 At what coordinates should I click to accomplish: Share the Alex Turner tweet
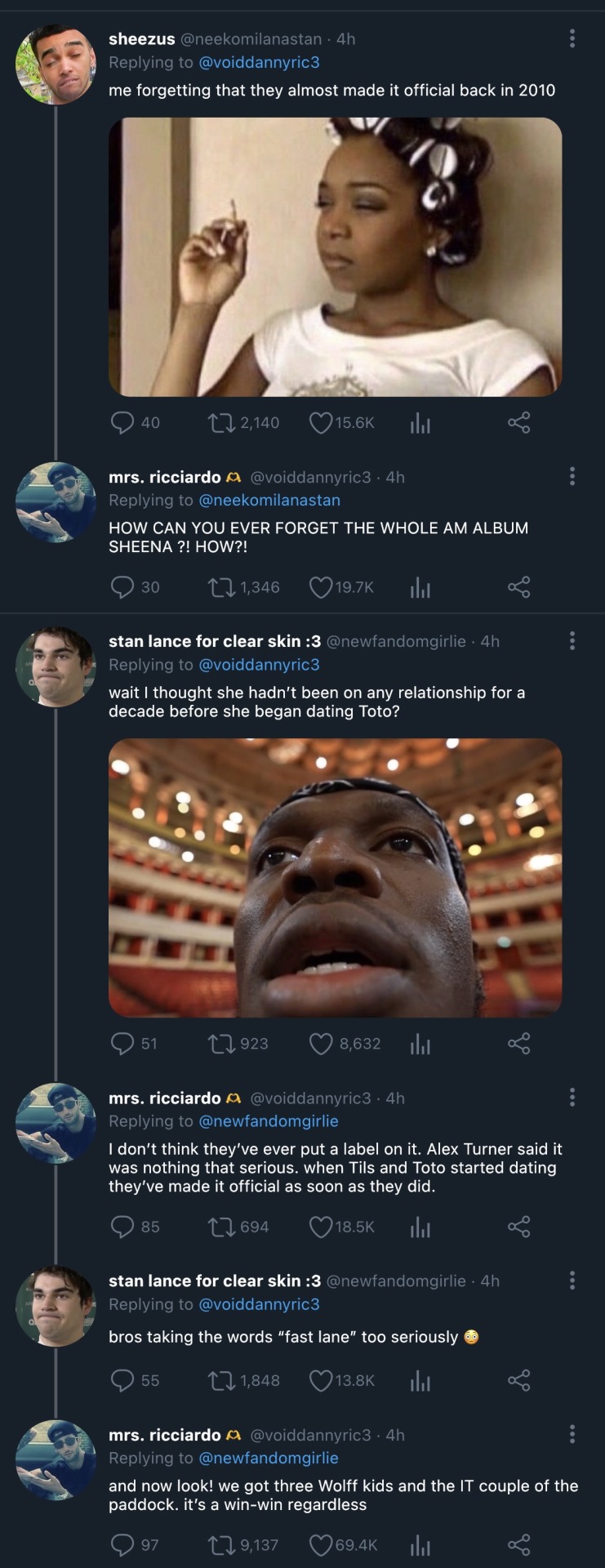click(519, 1227)
